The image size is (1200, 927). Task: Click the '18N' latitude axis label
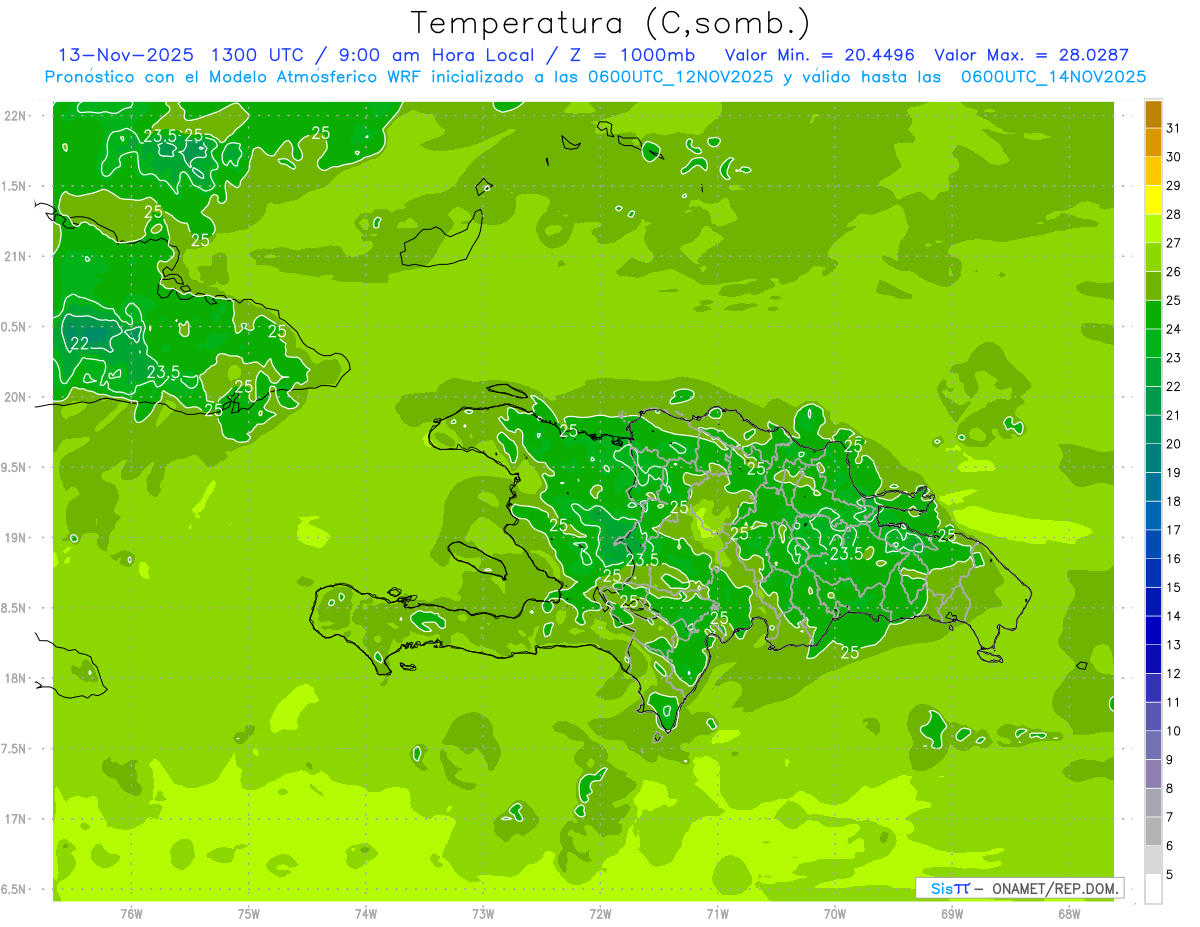17,679
